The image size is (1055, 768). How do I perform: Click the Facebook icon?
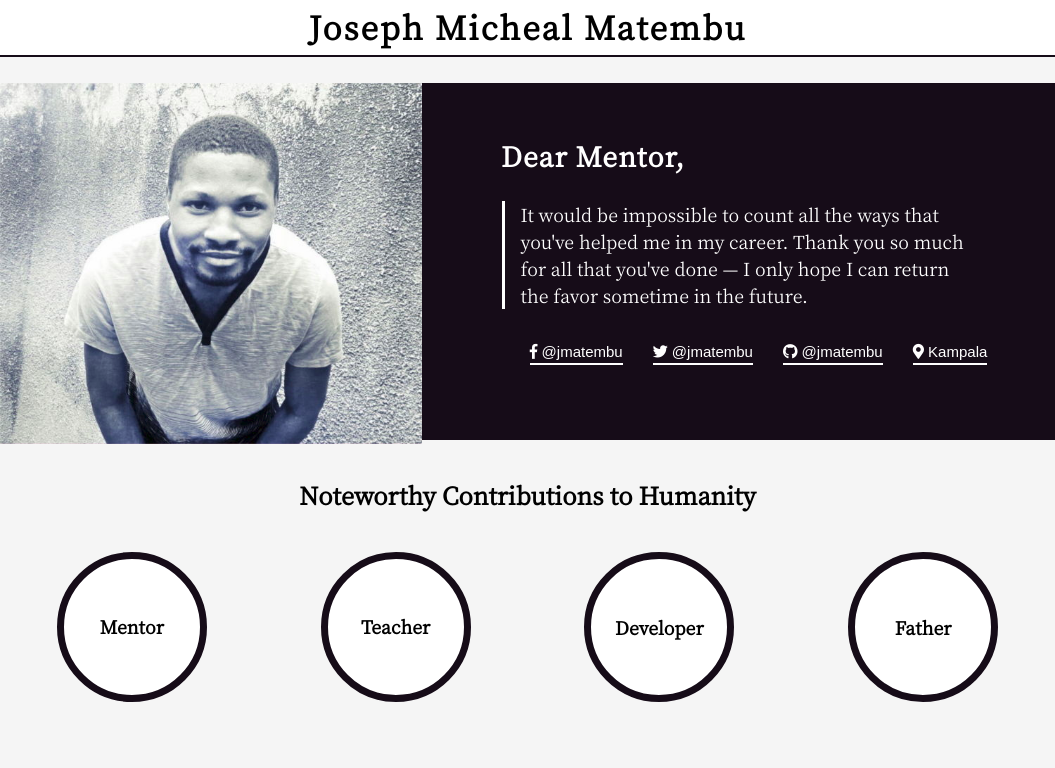point(534,352)
